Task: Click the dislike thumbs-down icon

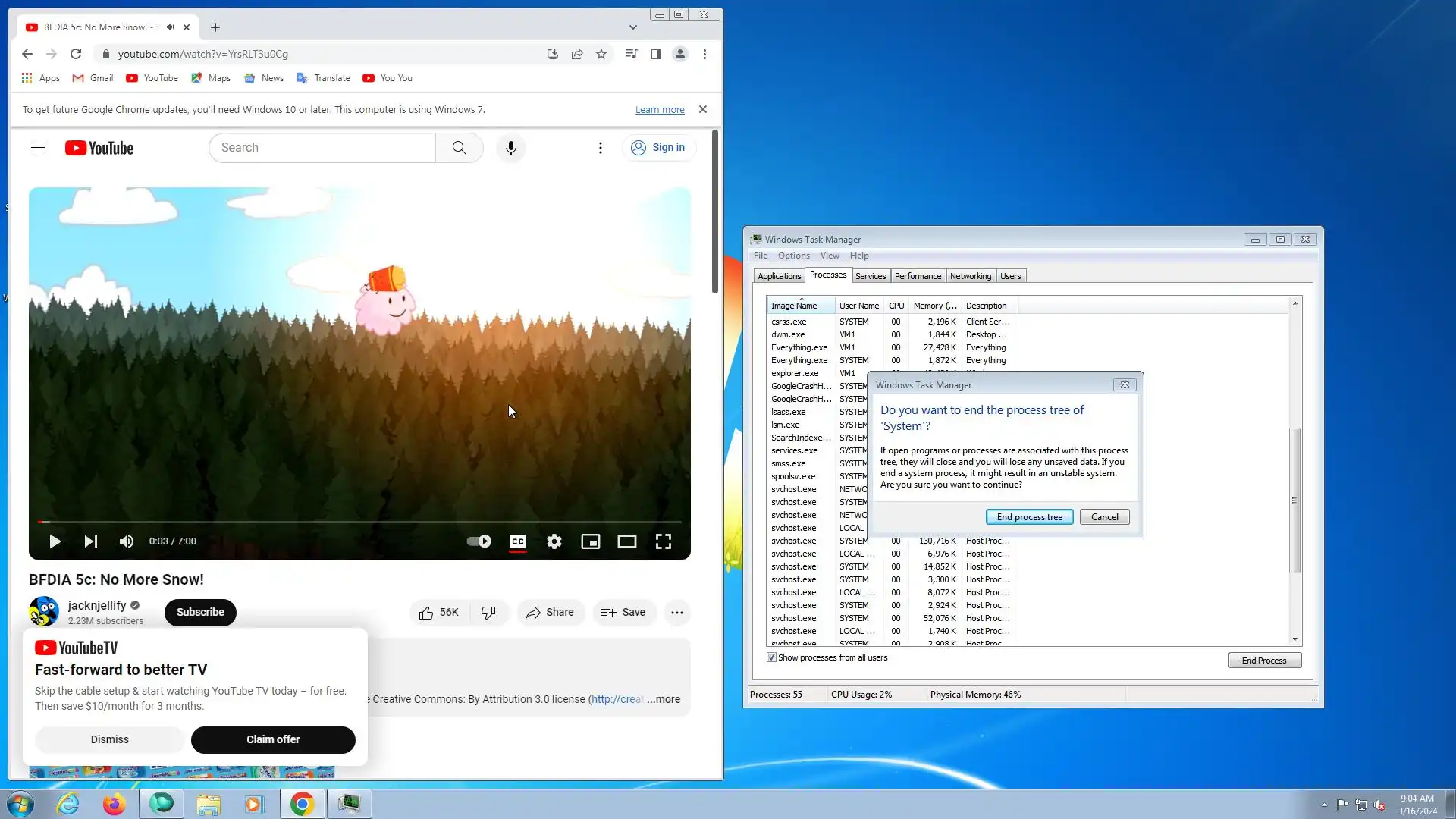Action: coord(488,613)
